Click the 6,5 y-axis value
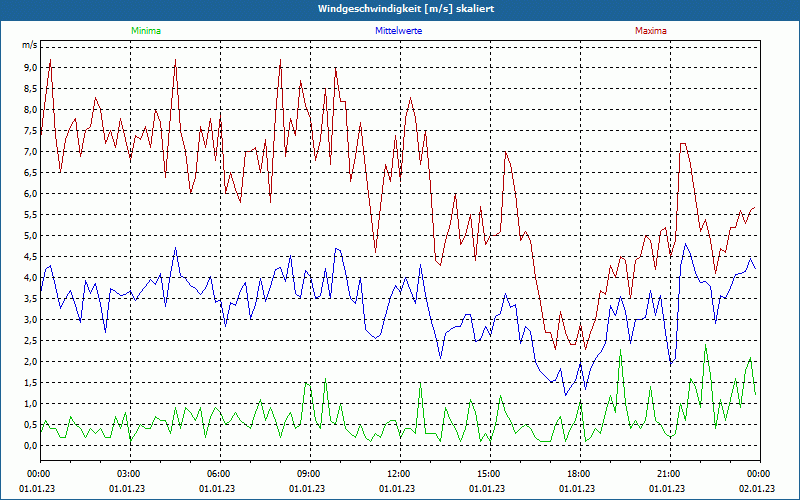Screen dimensions: 800x500 [x=29, y=172]
